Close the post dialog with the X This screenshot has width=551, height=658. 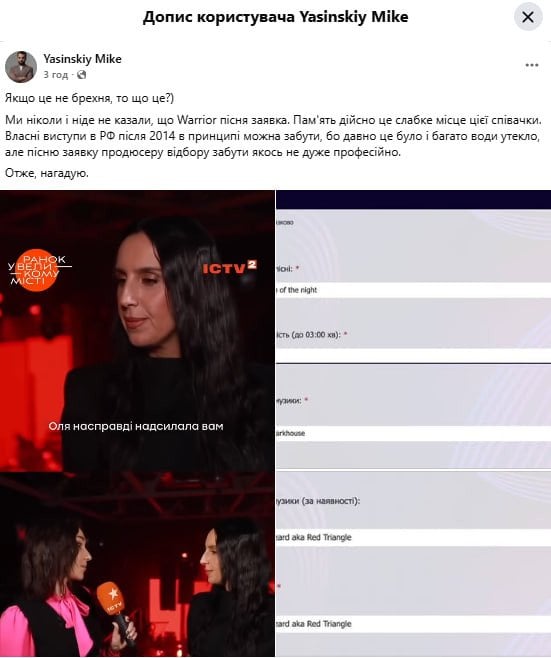[528, 17]
